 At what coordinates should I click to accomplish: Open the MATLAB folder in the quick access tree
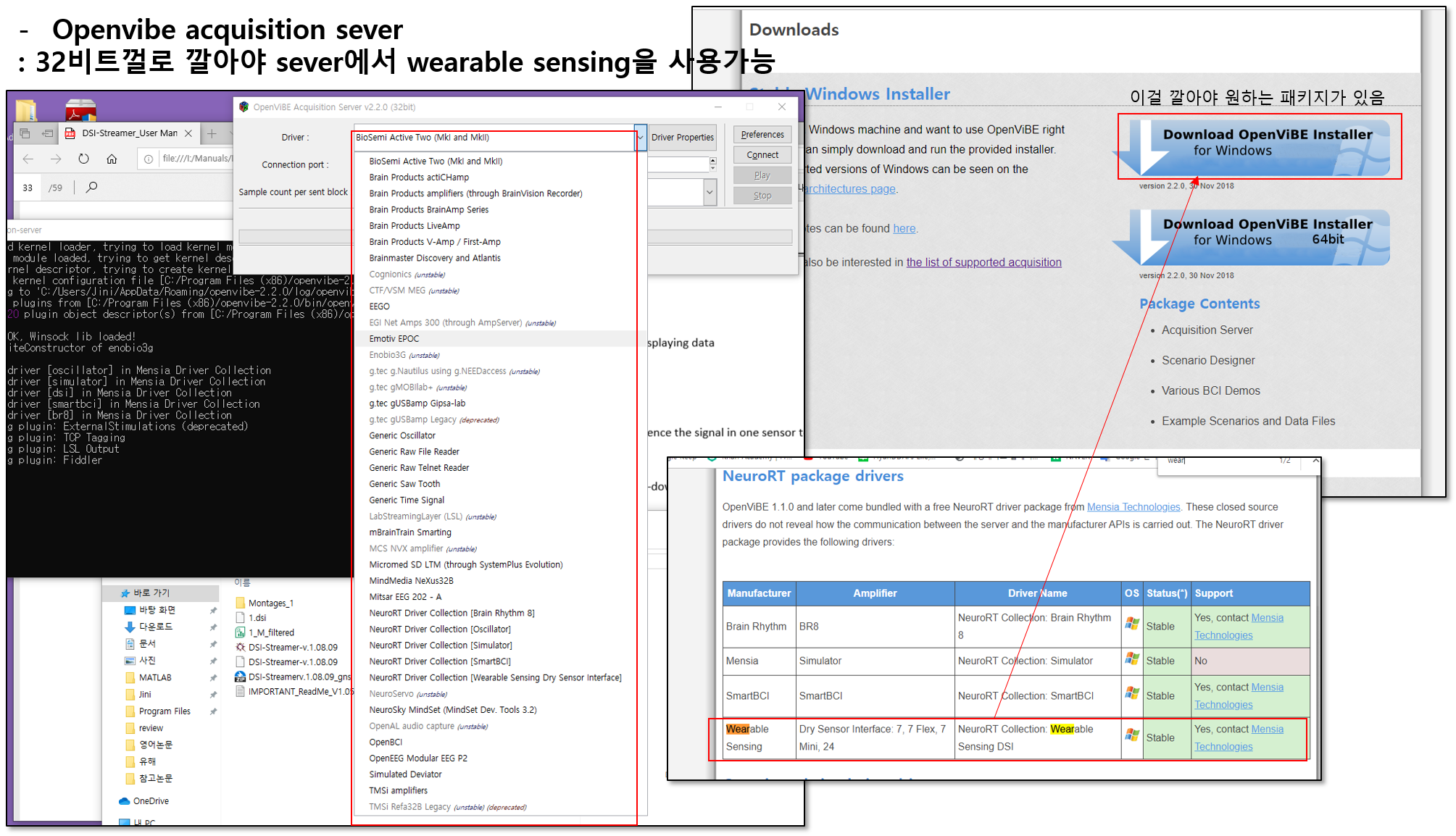155,678
